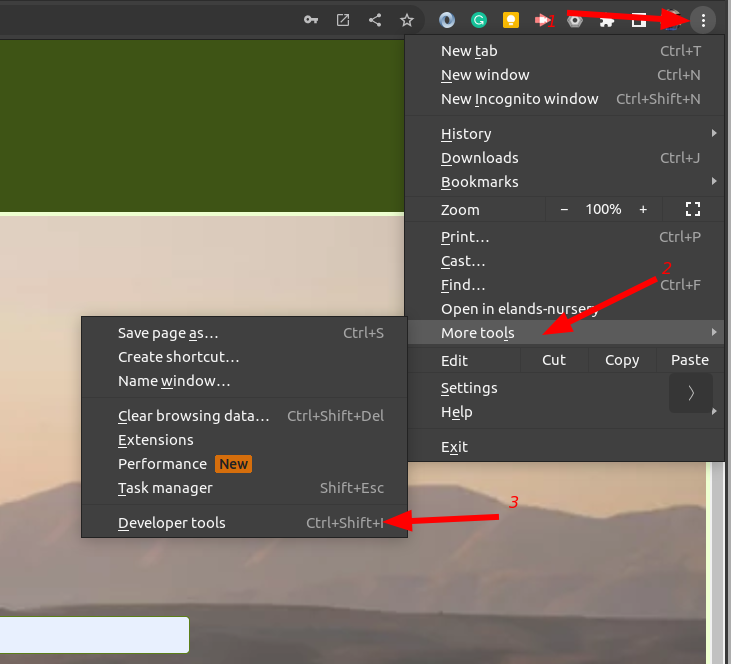Viewport: 731px width, 664px height.
Task: Bookmark this page with the star icon
Action: pyautogui.click(x=407, y=20)
